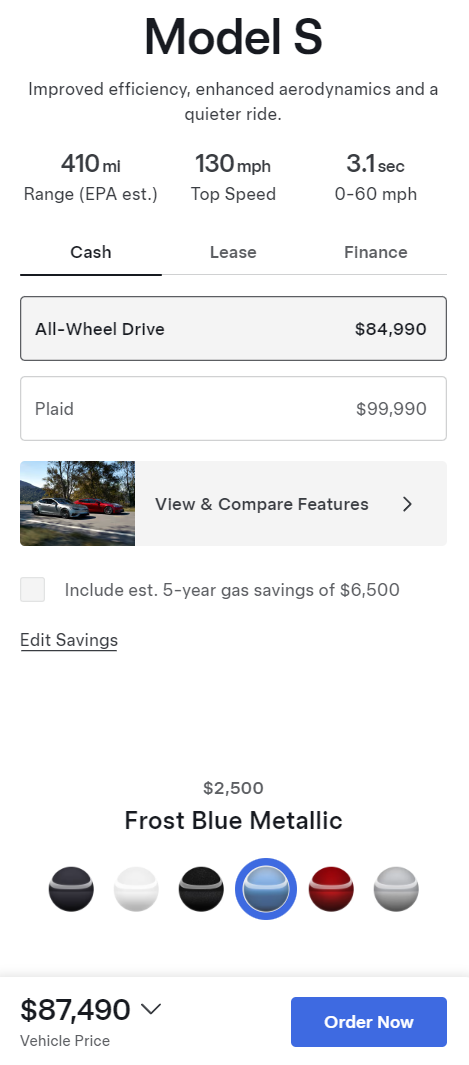Switch to the Finance tab
The width and height of the screenshot is (469, 1065).
[376, 253]
